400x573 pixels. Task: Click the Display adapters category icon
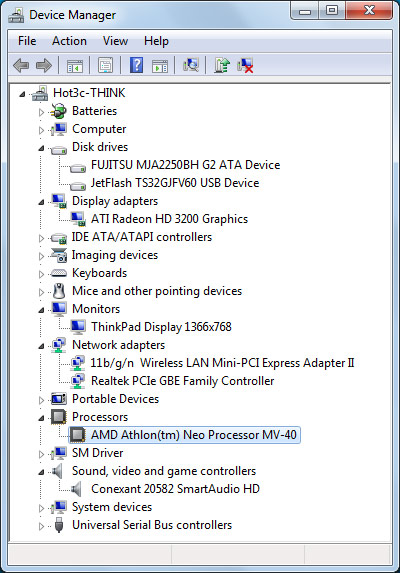59,201
